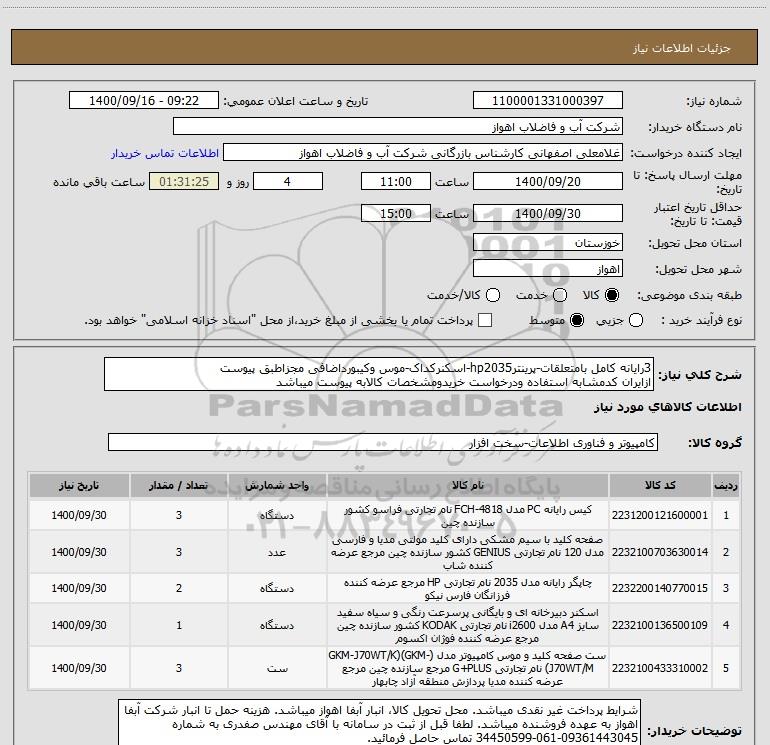
Task: Click the نام کالا column header
Action: click(468, 485)
